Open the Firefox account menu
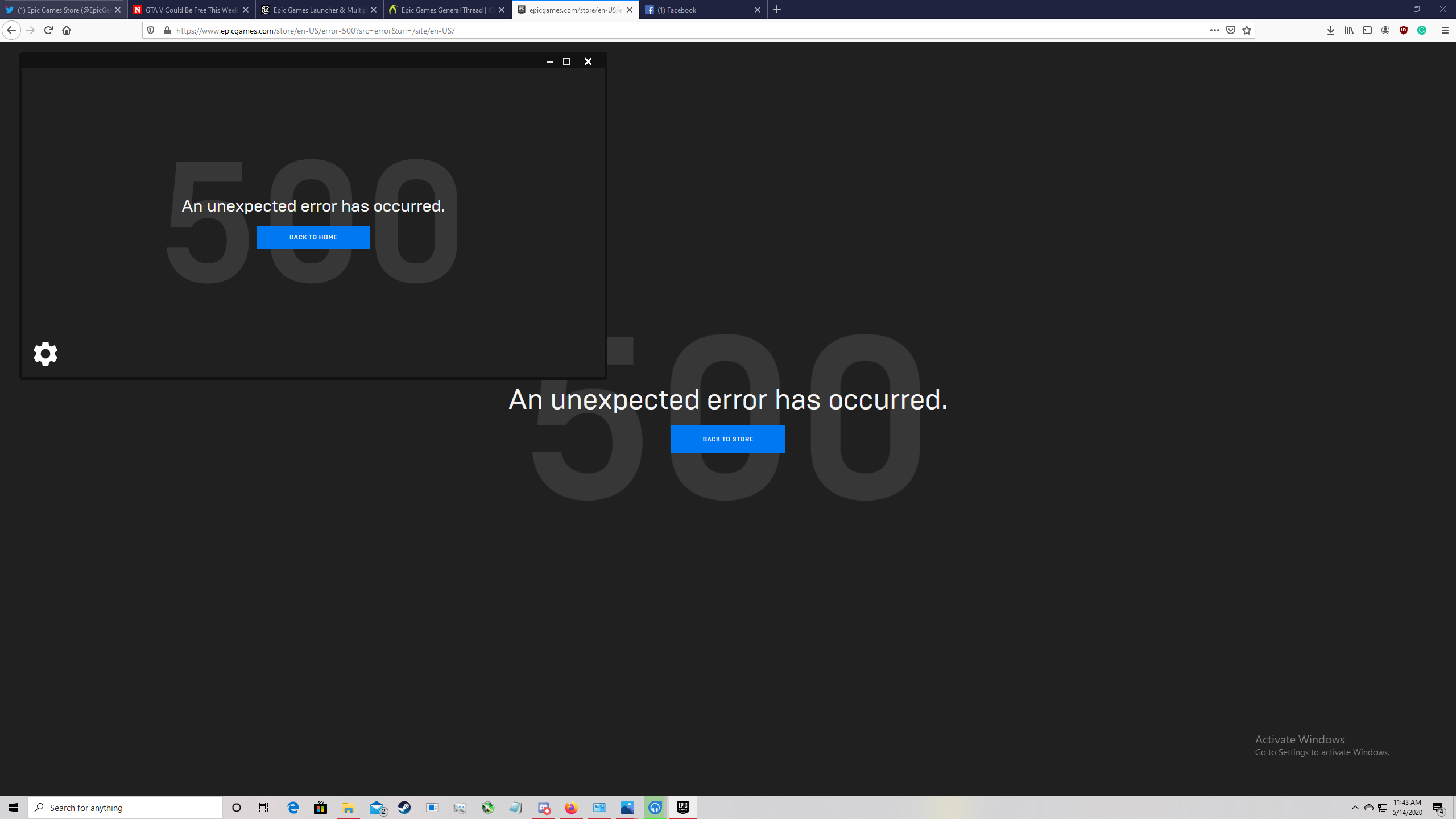Viewport: 1456px width, 819px height. (1385, 30)
